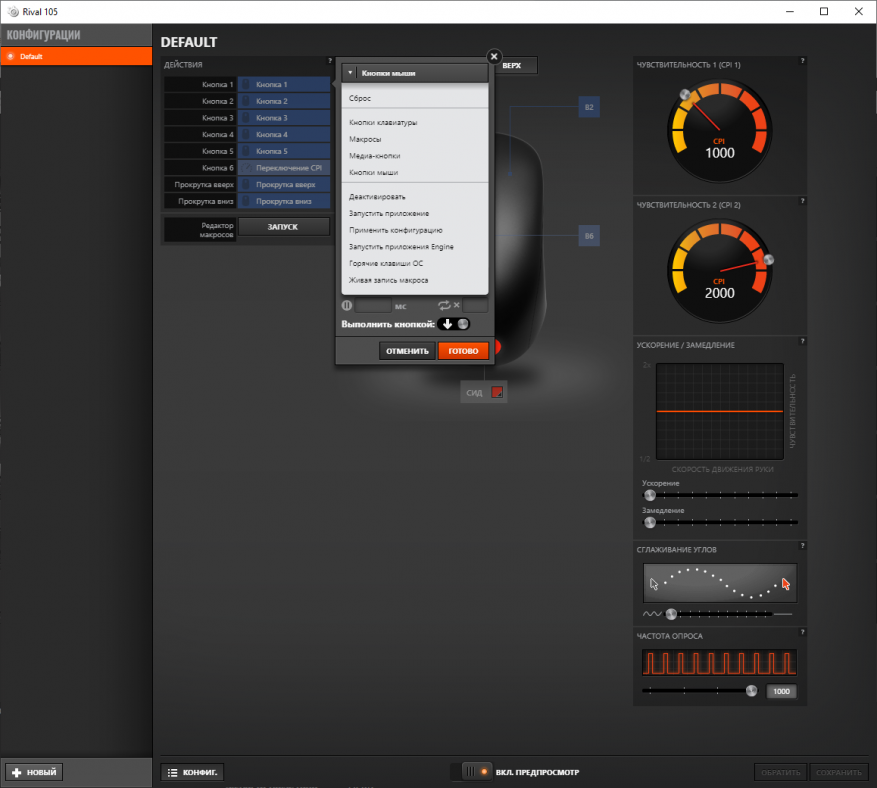Open the СИД LED color swatch

pyautogui.click(x=497, y=392)
